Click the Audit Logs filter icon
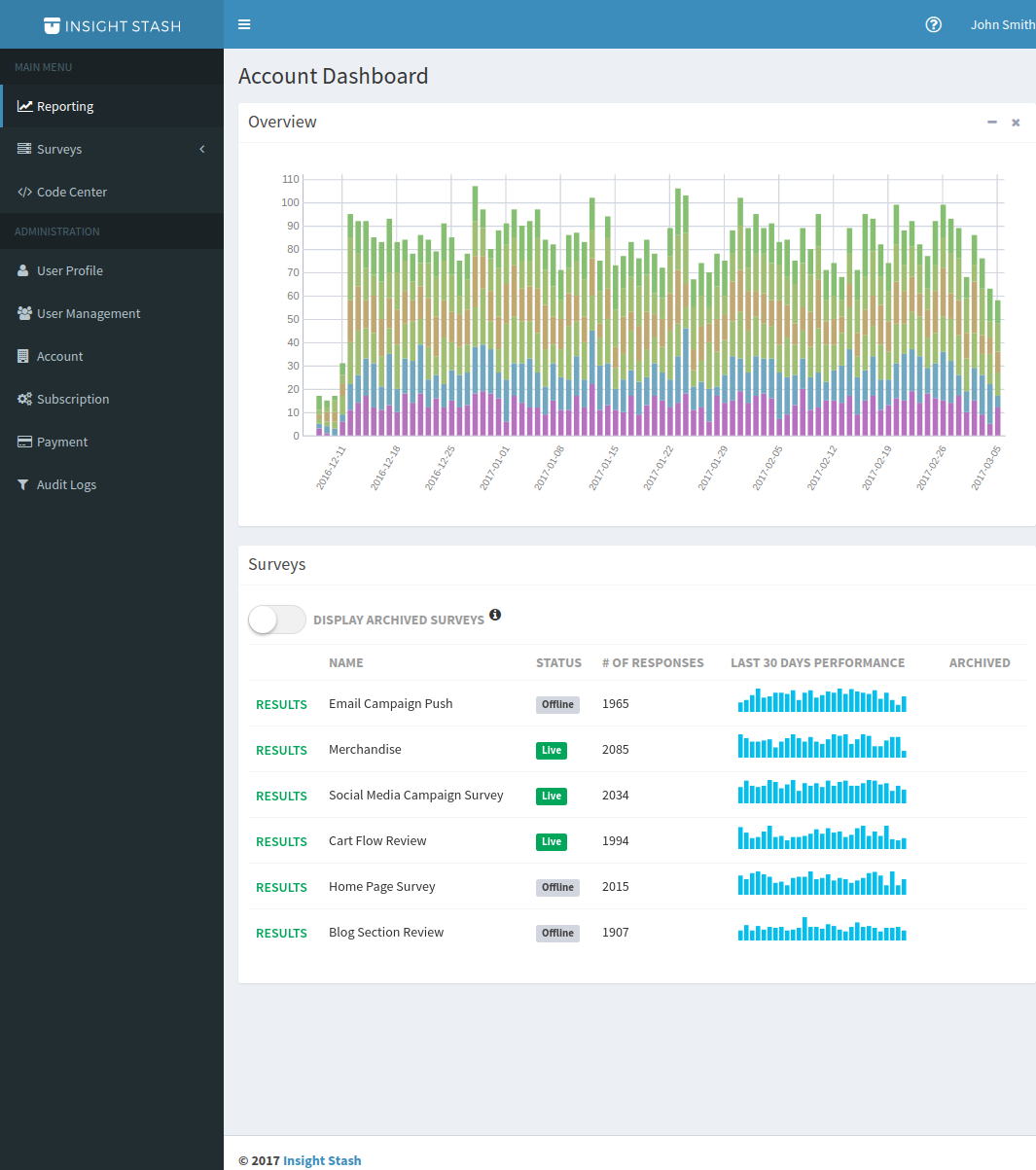The width and height of the screenshot is (1036, 1170). click(23, 484)
